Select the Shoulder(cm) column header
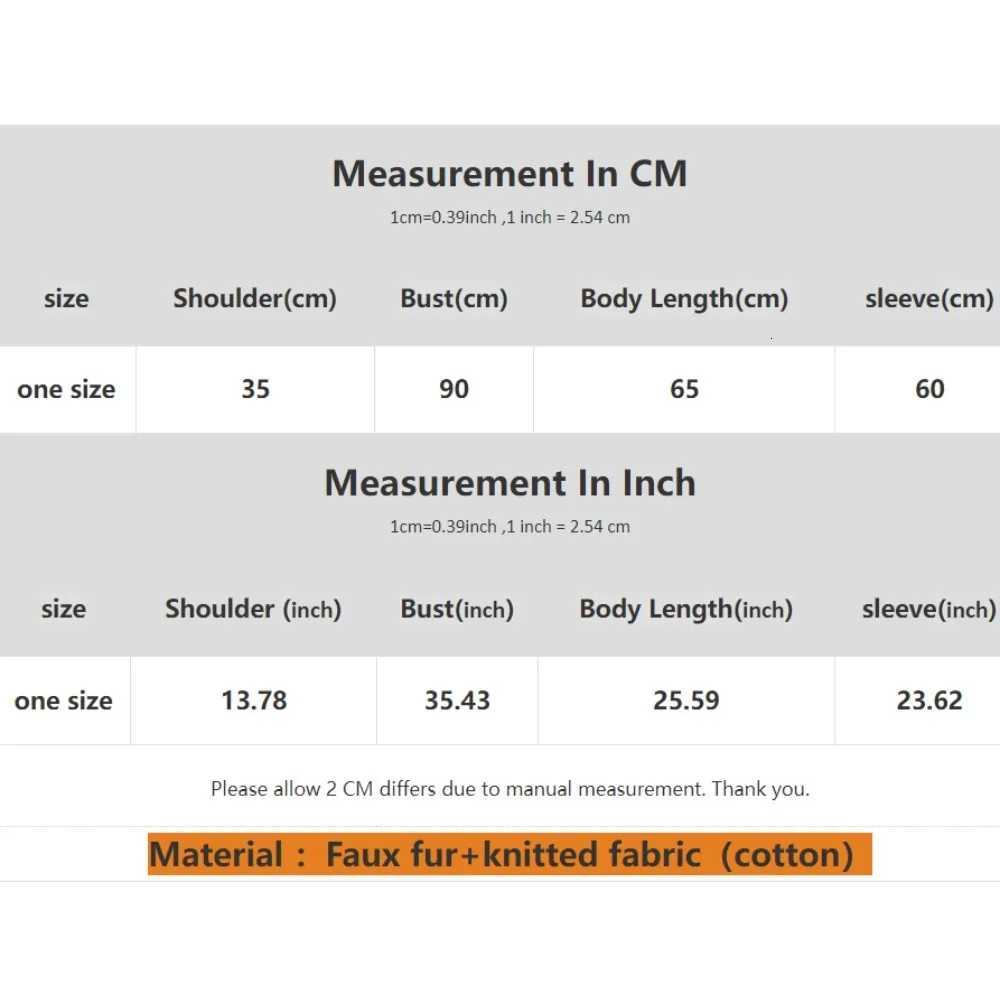 coord(255,298)
